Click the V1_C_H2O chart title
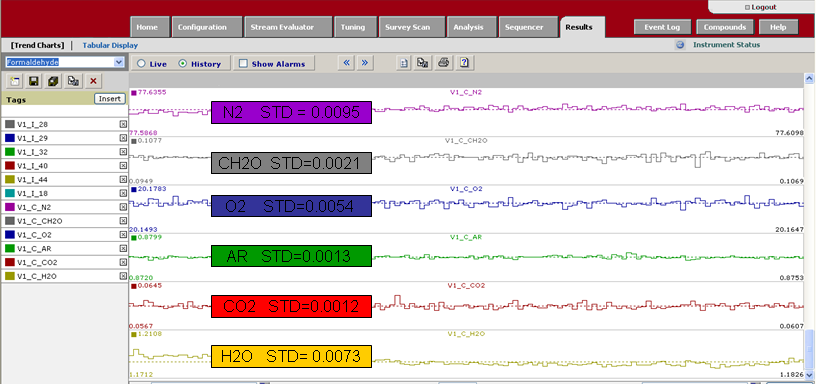Screen dimensions: 816x384 click(466, 334)
